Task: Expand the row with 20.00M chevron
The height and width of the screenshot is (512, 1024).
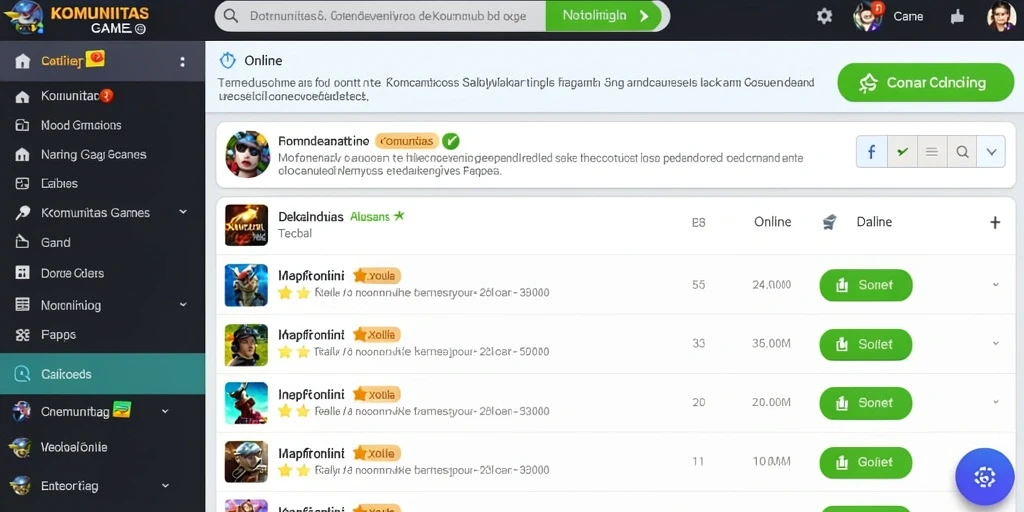Action: click(995, 402)
